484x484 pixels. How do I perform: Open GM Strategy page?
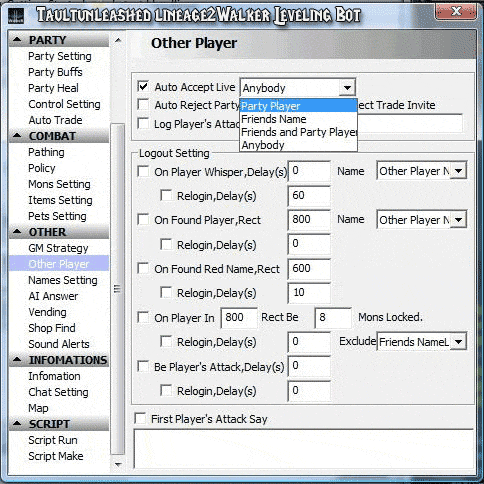pos(58,248)
